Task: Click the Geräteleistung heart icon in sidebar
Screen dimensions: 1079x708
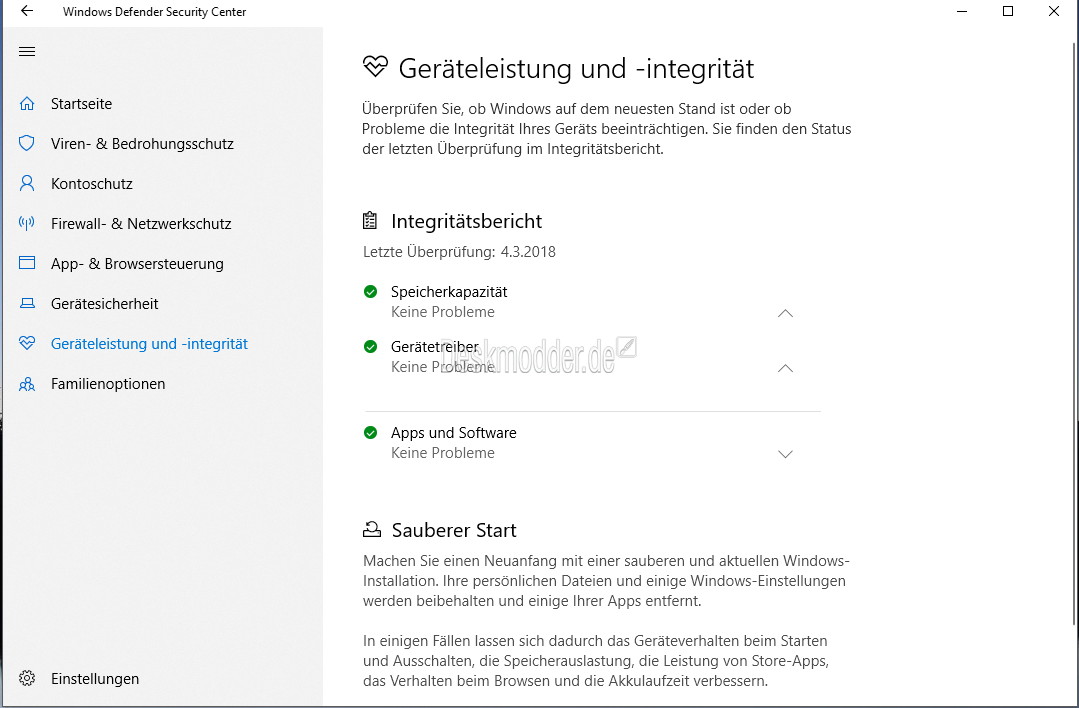Action: [x=27, y=343]
